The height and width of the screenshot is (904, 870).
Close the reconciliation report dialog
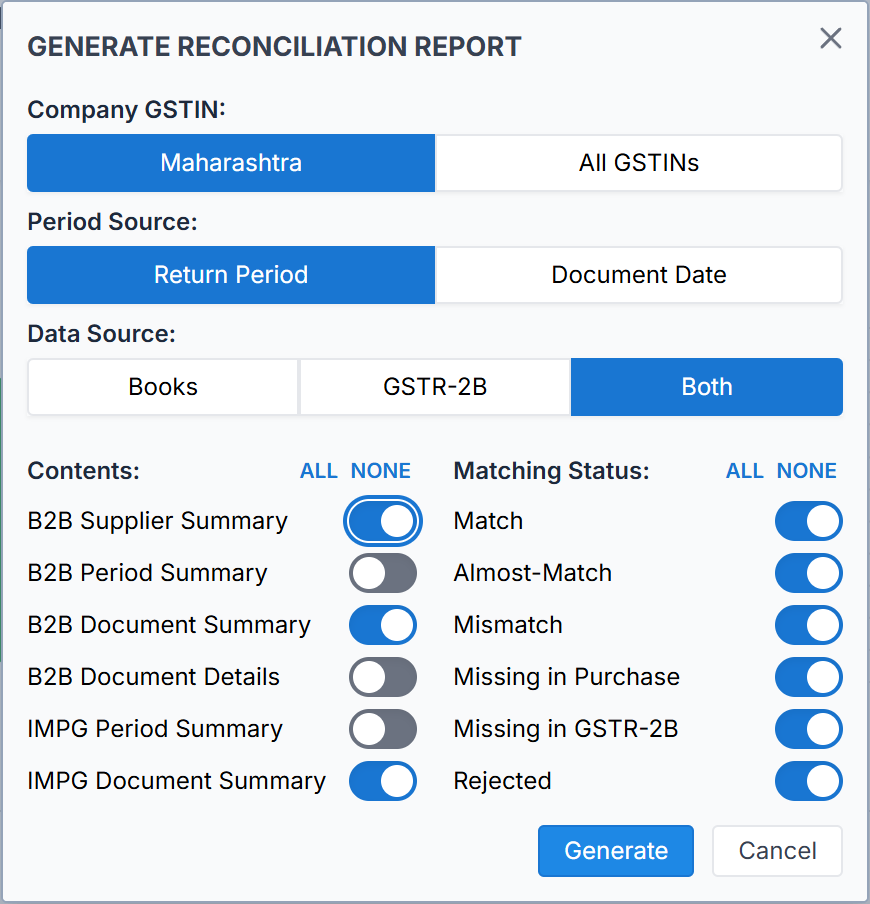pyautogui.click(x=830, y=39)
